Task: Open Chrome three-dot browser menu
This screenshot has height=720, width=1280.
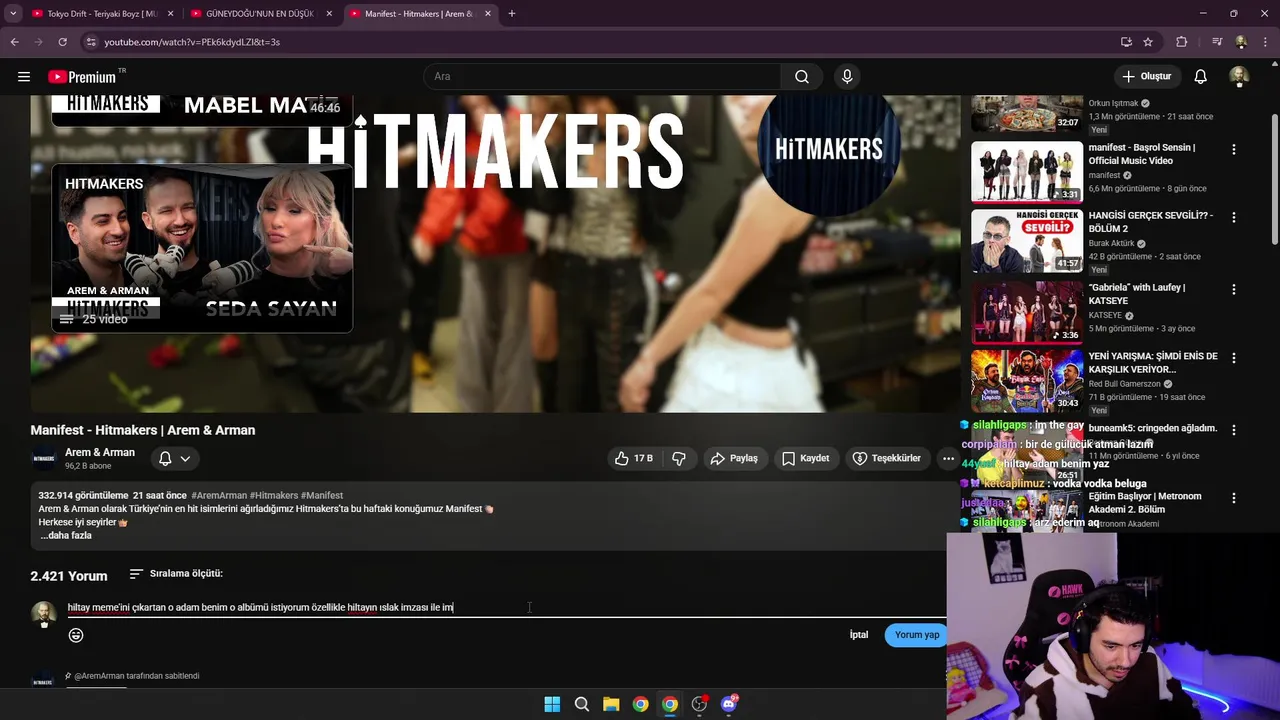Action: (1265, 42)
